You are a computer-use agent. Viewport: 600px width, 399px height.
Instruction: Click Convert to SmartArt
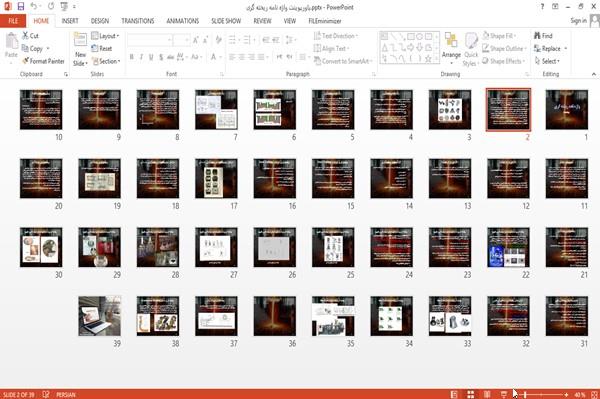[x=343, y=61]
